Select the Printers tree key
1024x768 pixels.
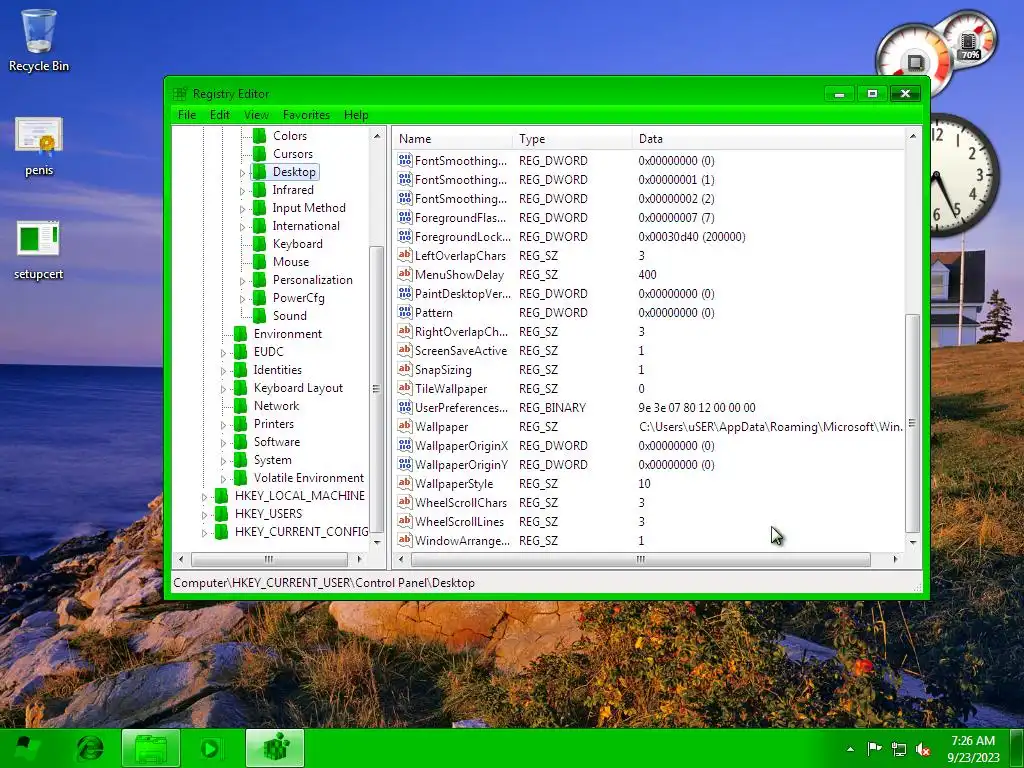pos(274,424)
